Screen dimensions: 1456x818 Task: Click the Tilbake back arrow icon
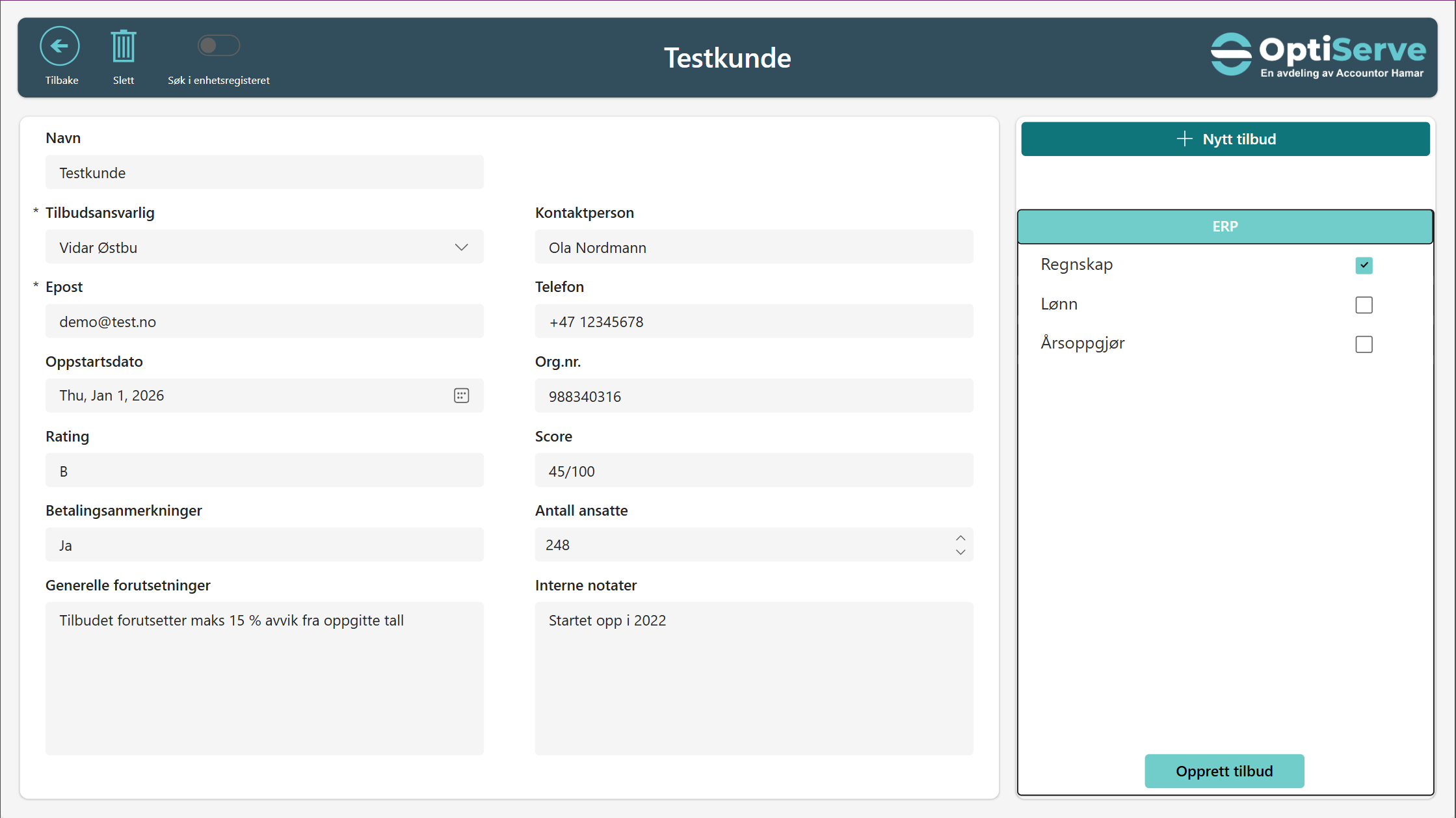tap(60, 46)
